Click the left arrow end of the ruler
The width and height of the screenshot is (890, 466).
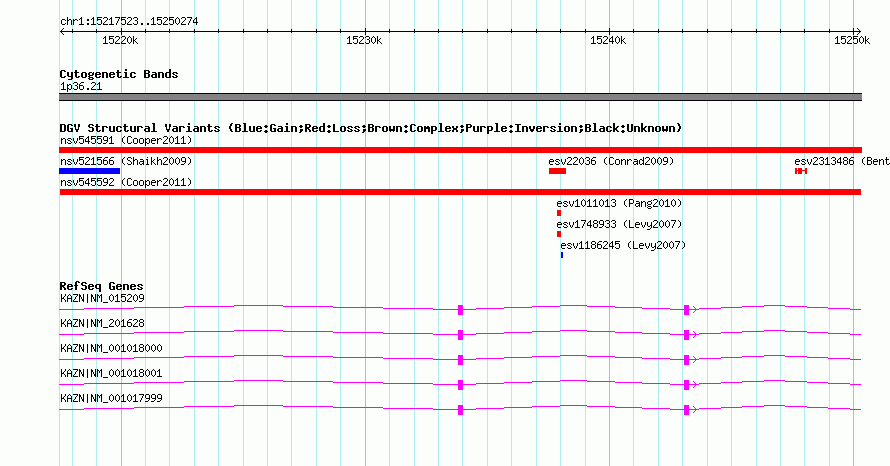coord(62,32)
